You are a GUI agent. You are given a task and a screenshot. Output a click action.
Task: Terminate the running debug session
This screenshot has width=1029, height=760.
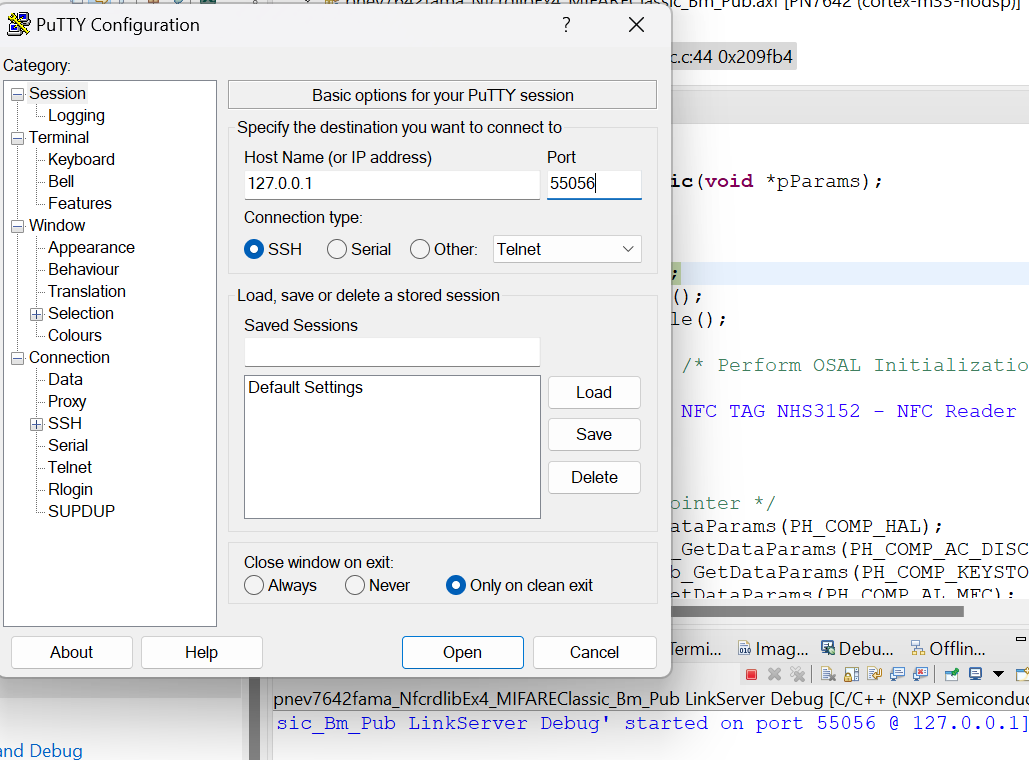pos(752,674)
